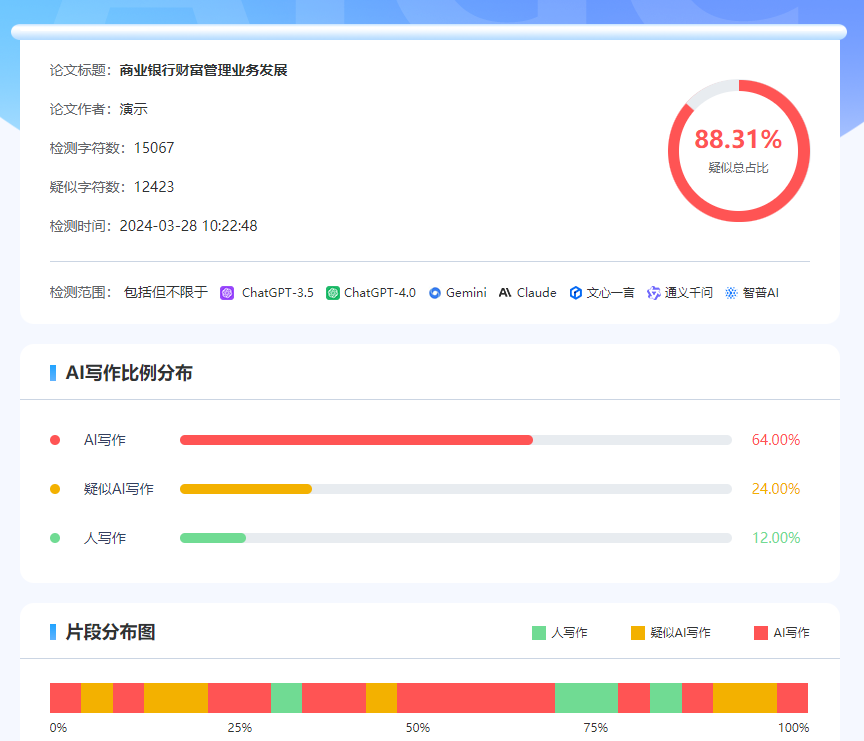The image size is (864, 741).
Task: Click the 88.31% donut chart percentage
Action: pos(738,139)
